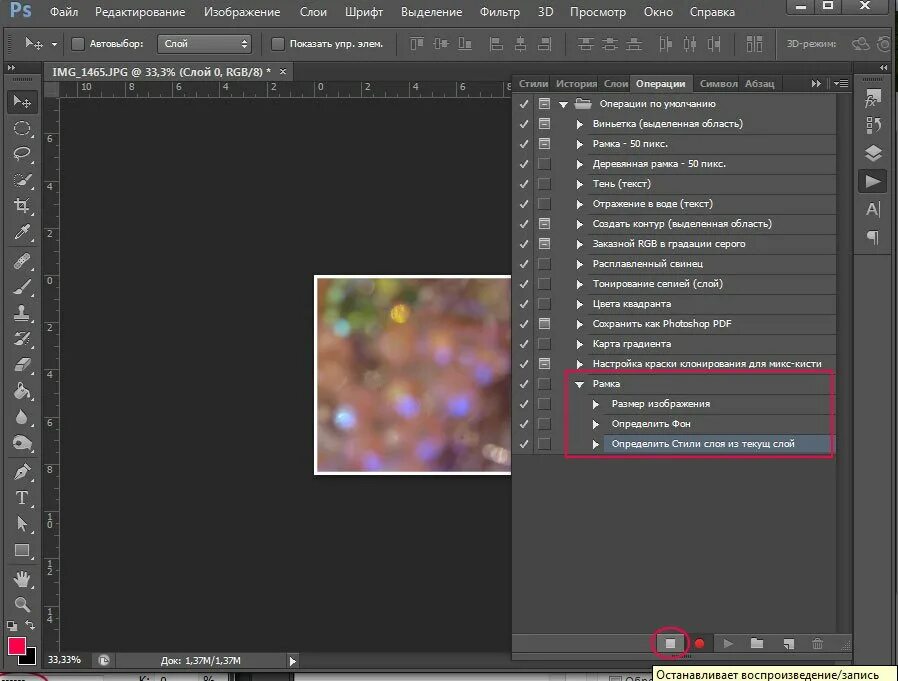Select the Brush tool
Screen dimensions: 898x681
coord(22,287)
